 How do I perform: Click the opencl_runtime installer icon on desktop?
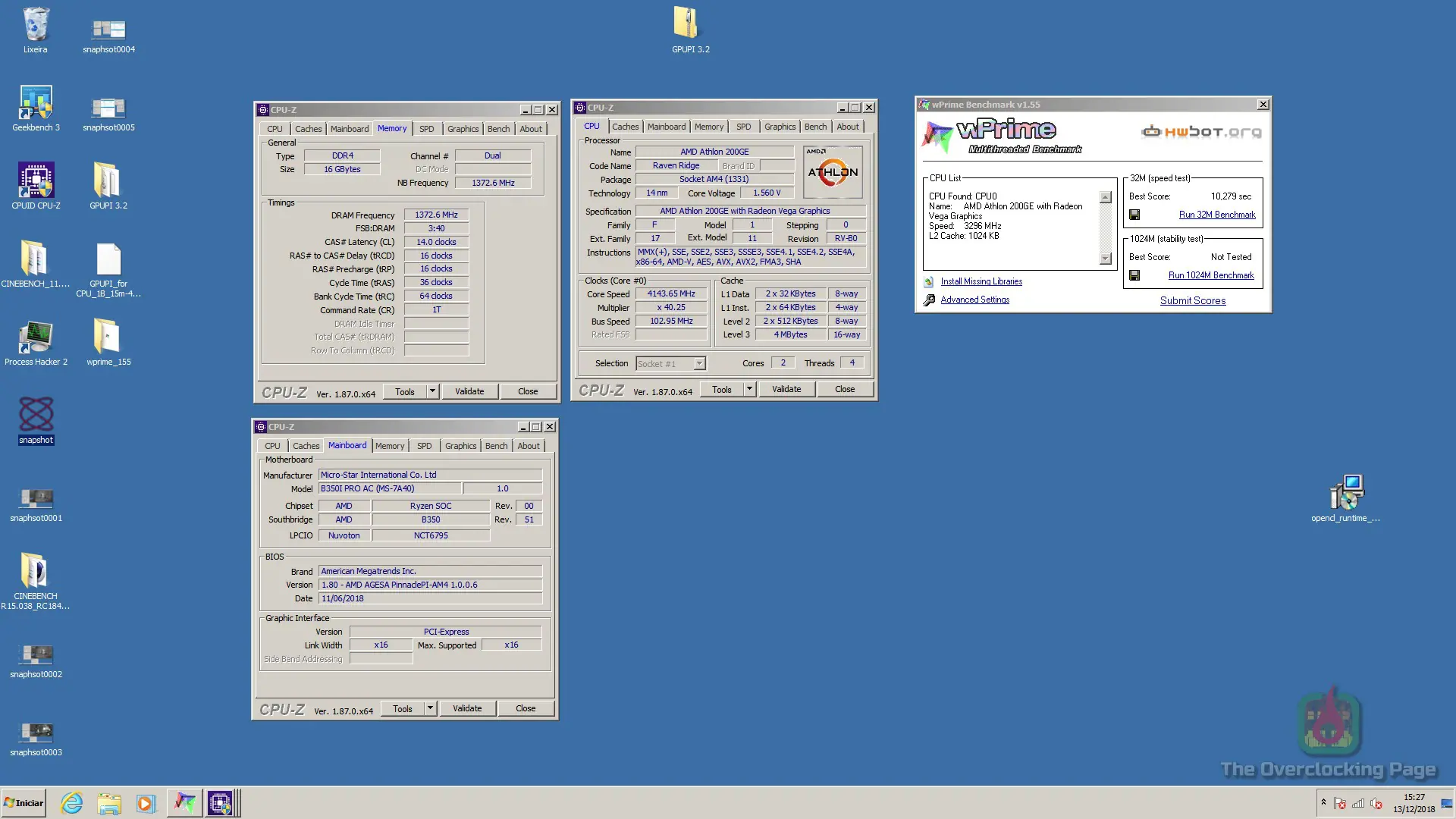tap(1346, 498)
